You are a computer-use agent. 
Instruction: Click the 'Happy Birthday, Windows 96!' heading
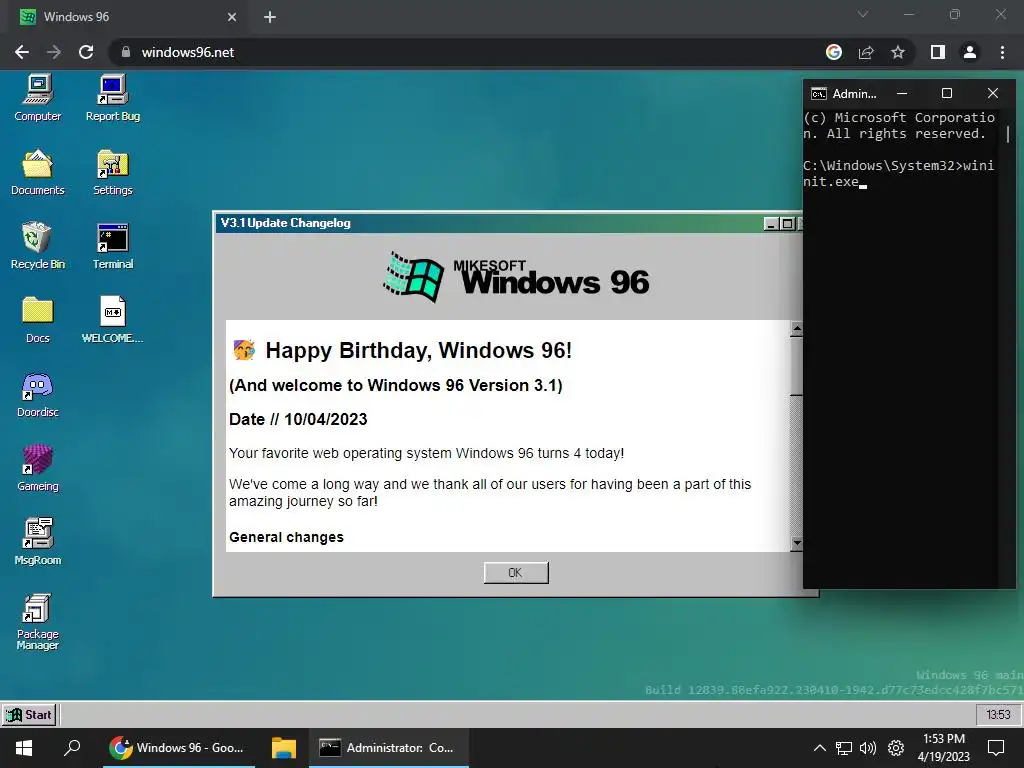(419, 351)
